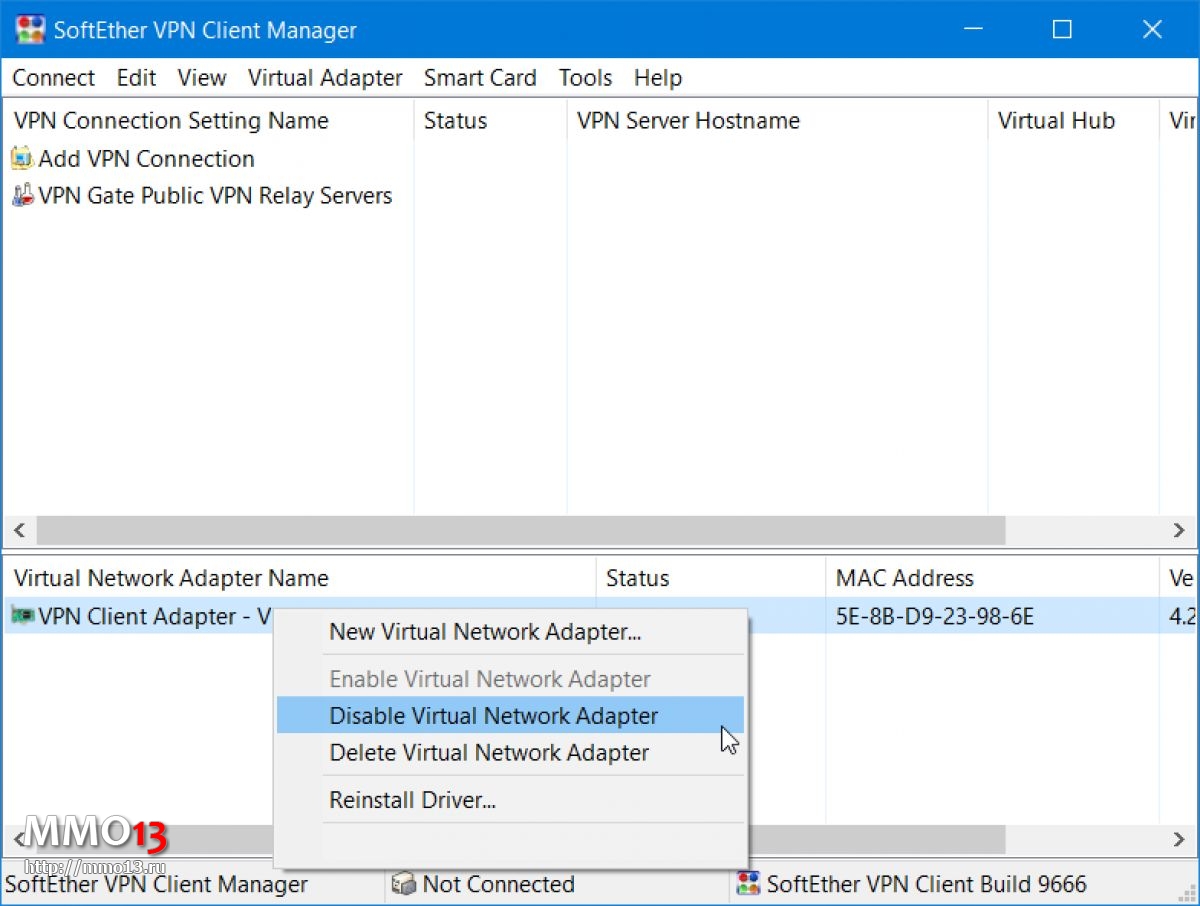Screen dimensions: 1200x906
Task: Click Status column header in adapter list
Action: (x=710, y=578)
